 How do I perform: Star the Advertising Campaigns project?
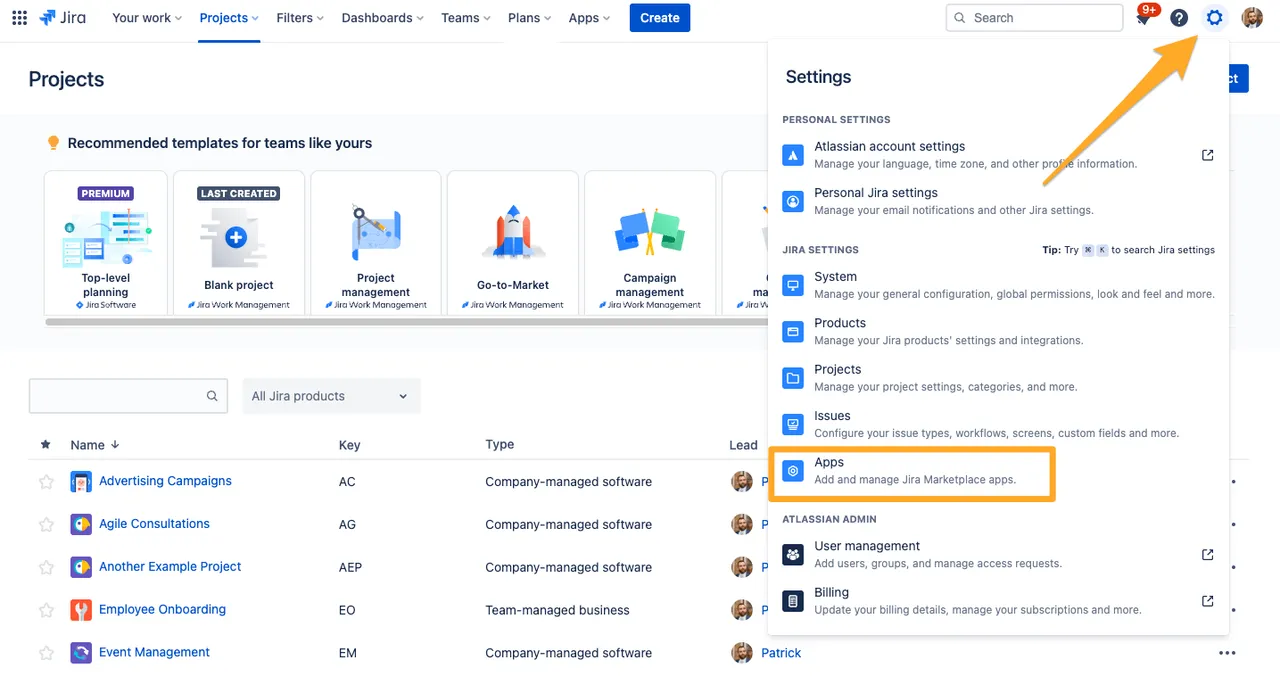[x=46, y=482]
